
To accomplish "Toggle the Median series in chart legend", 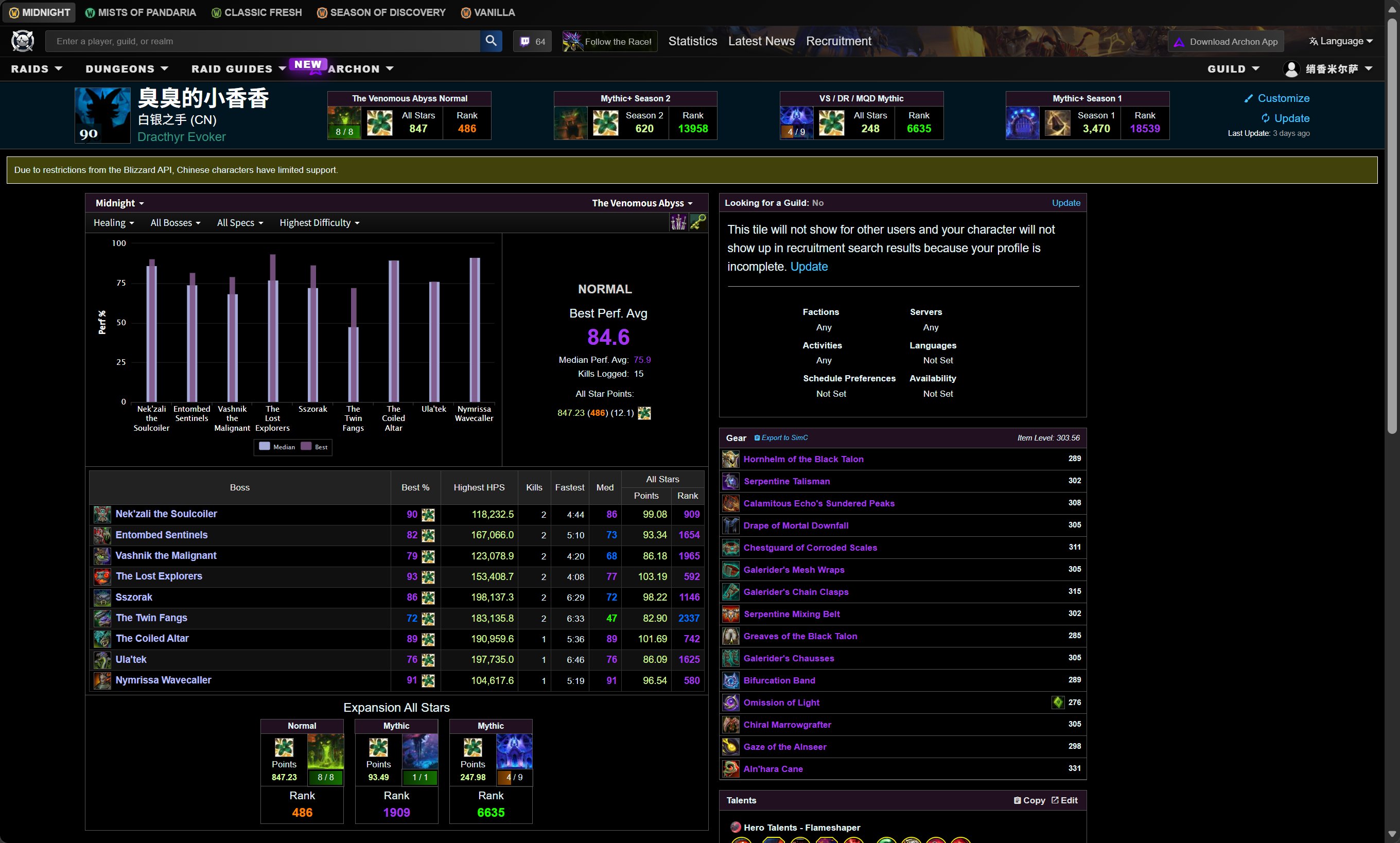I will (x=277, y=447).
